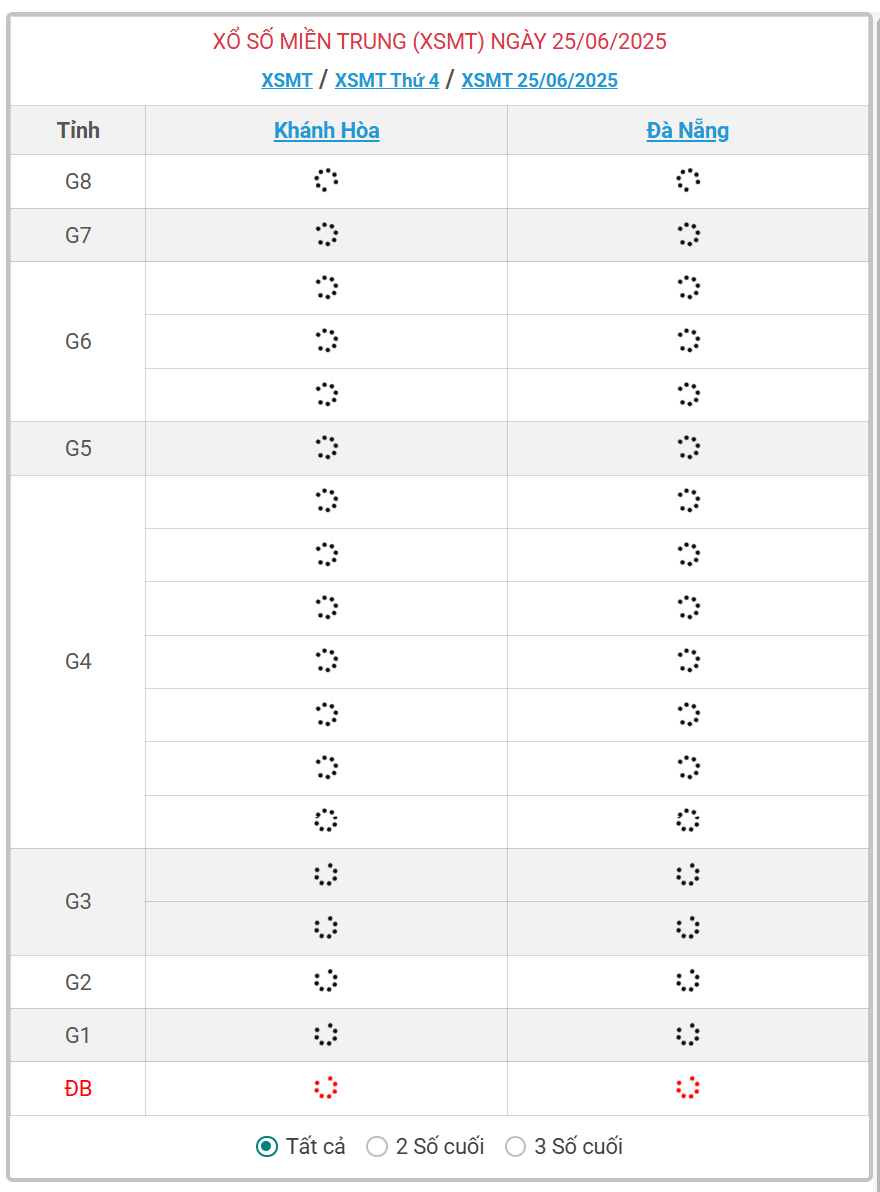Click the ĐB special prize row label
Viewport: 880px width, 1192px height.
[x=78, y=1089]
